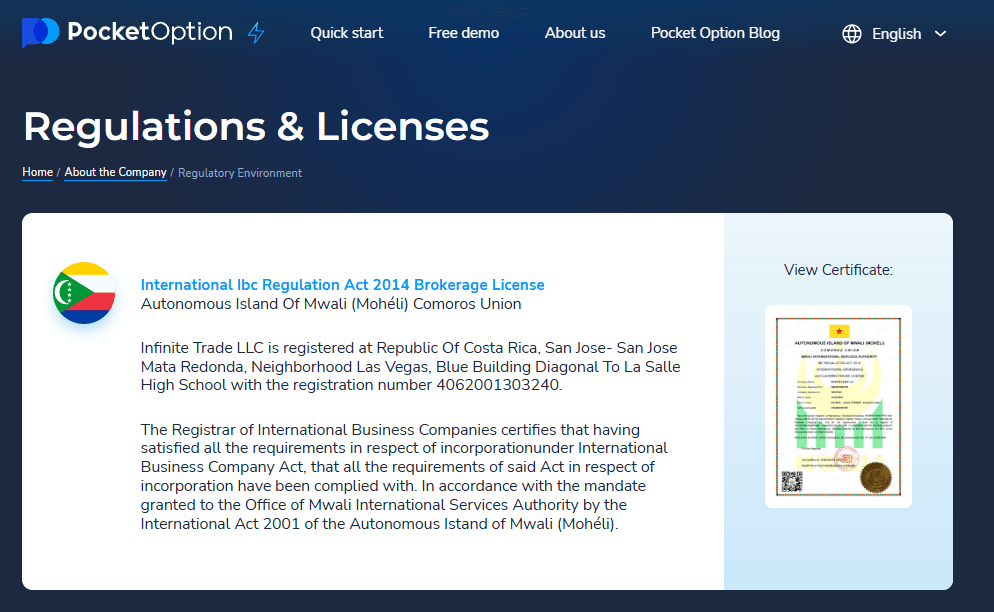
Task: Open the International Ibc Regulation Act license link
Action: pyautogui.click(x=342, y=285)
